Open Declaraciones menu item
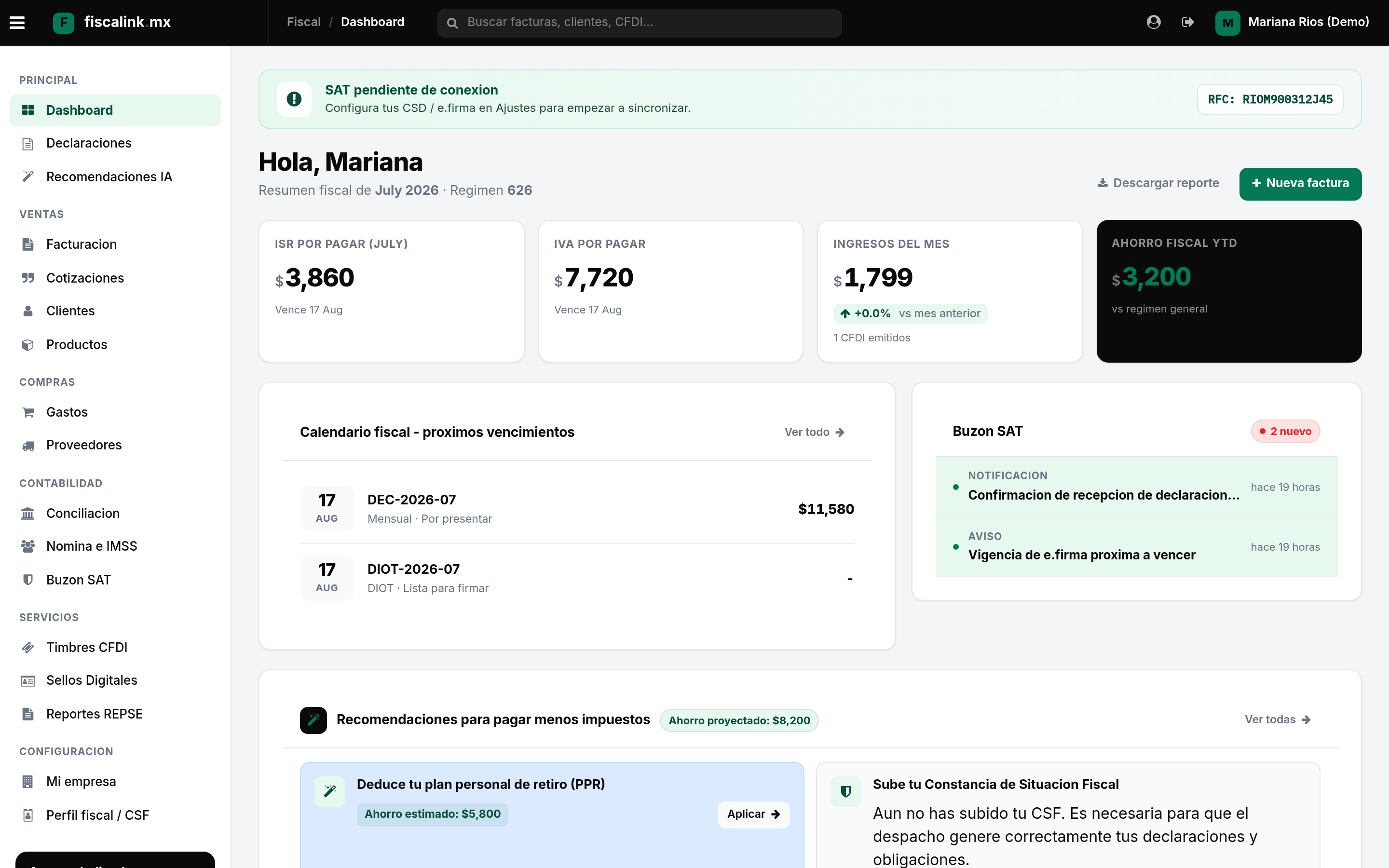This screenshot has width=1389, height=868. [115, 144]
